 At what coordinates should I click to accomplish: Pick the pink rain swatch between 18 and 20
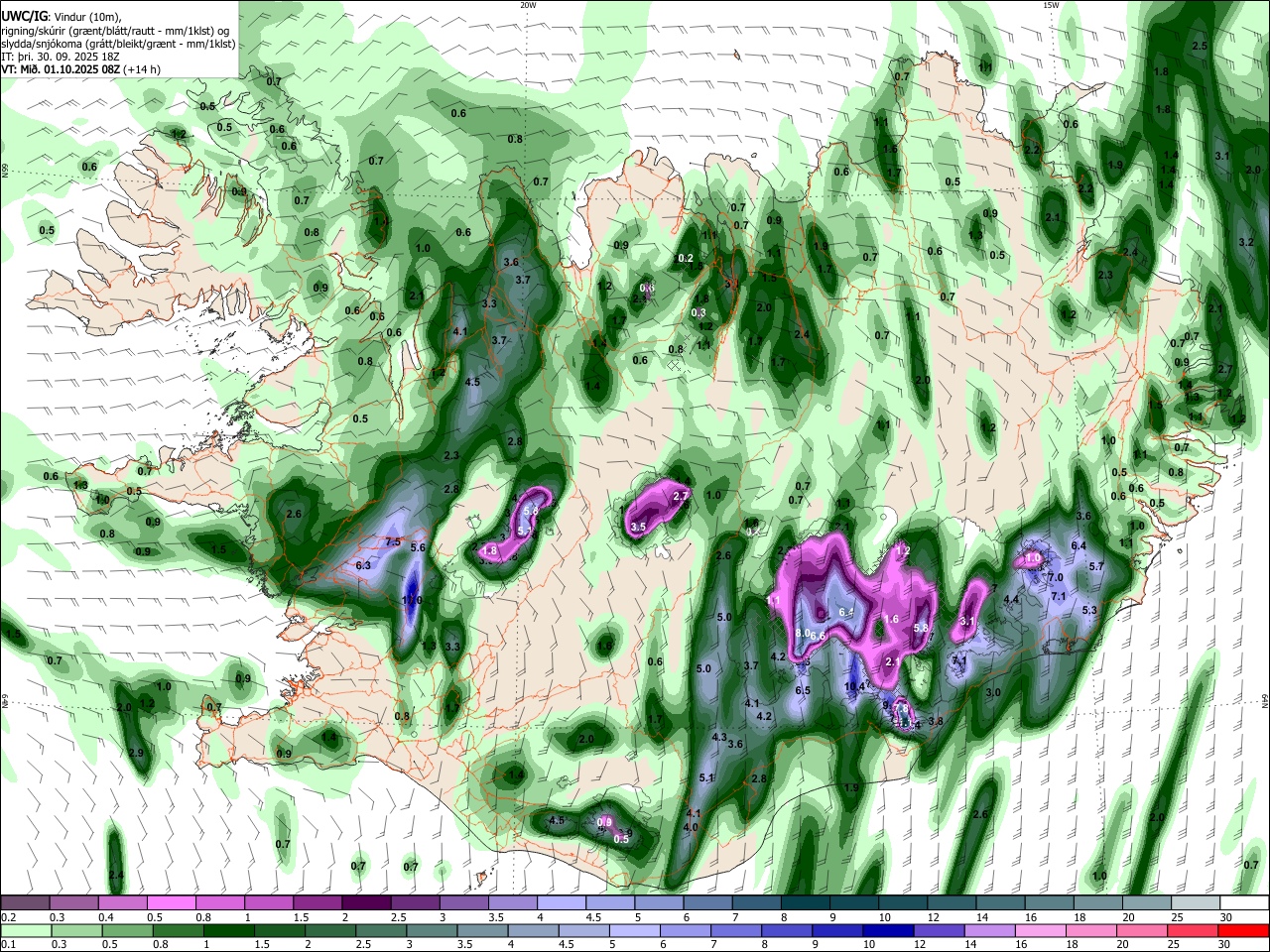point(1092,930)
